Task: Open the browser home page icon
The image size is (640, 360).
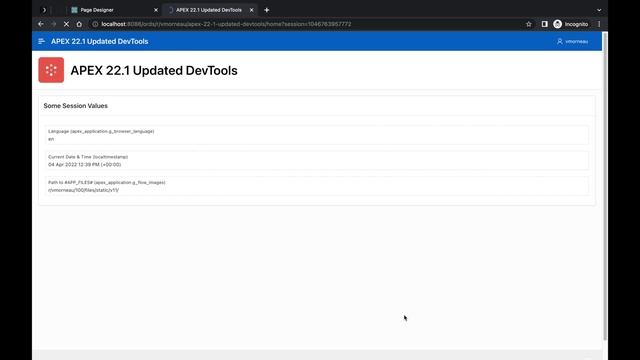Action: [x=79, y=24]
